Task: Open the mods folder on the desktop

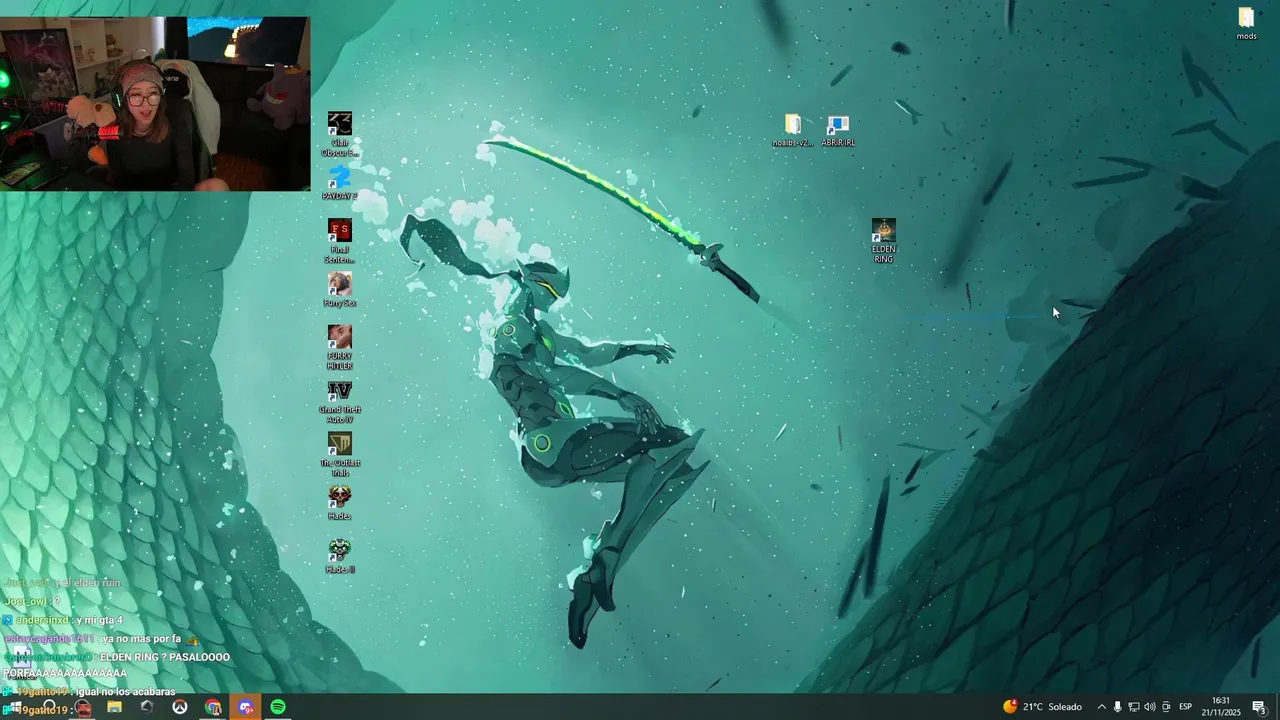Action: point(1246,24)
